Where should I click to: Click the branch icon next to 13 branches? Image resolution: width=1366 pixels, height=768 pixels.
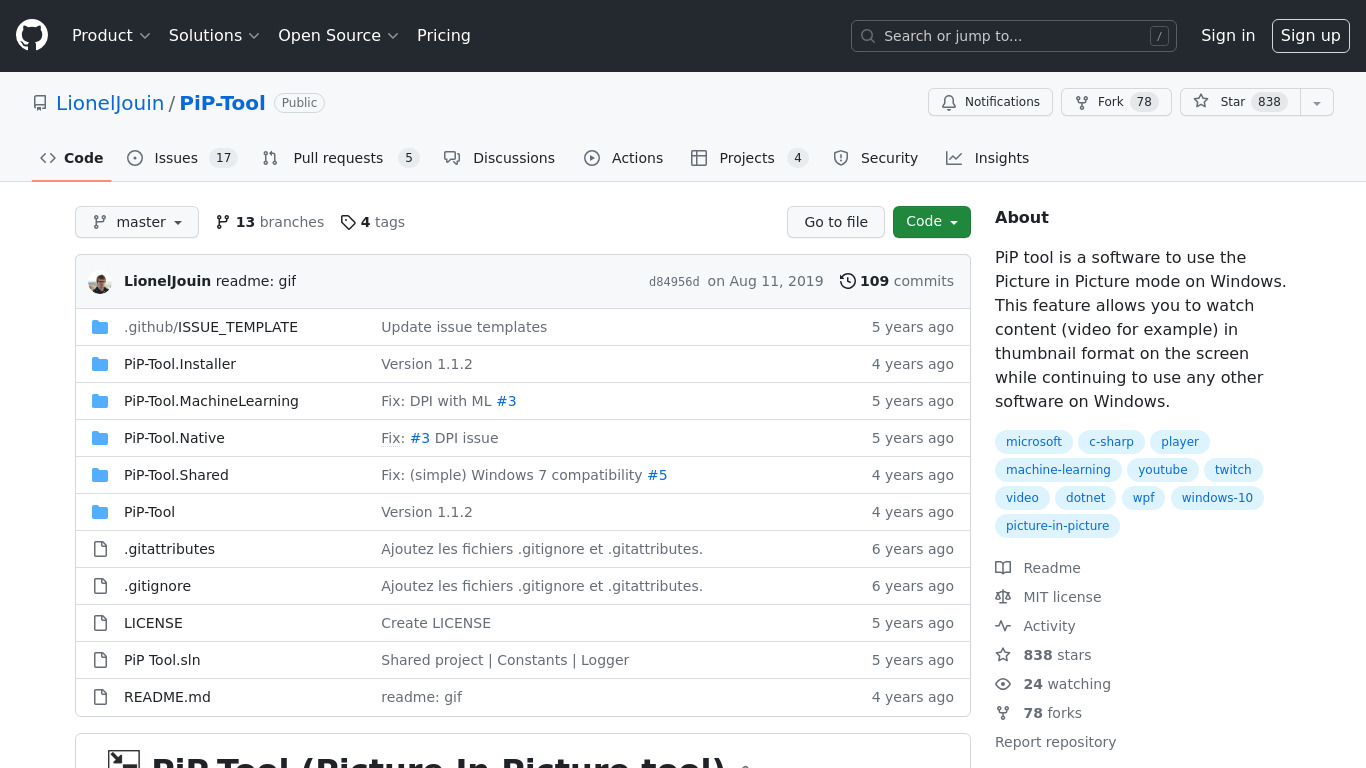(x=223, y=222)
